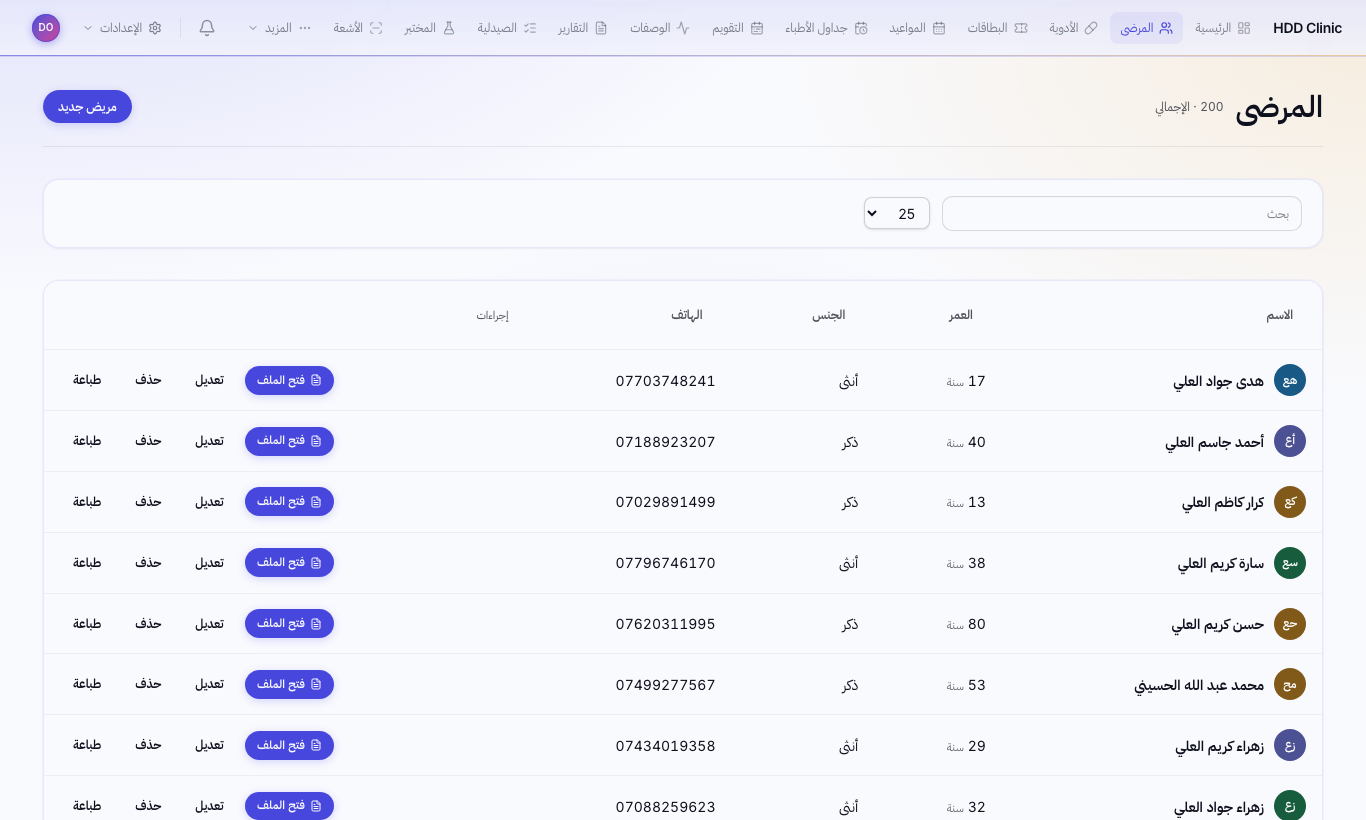Open جداول الأطباء doctors schedules tab
The width and height of the screenshot is (1366, 820).
(x=826, y=28)
